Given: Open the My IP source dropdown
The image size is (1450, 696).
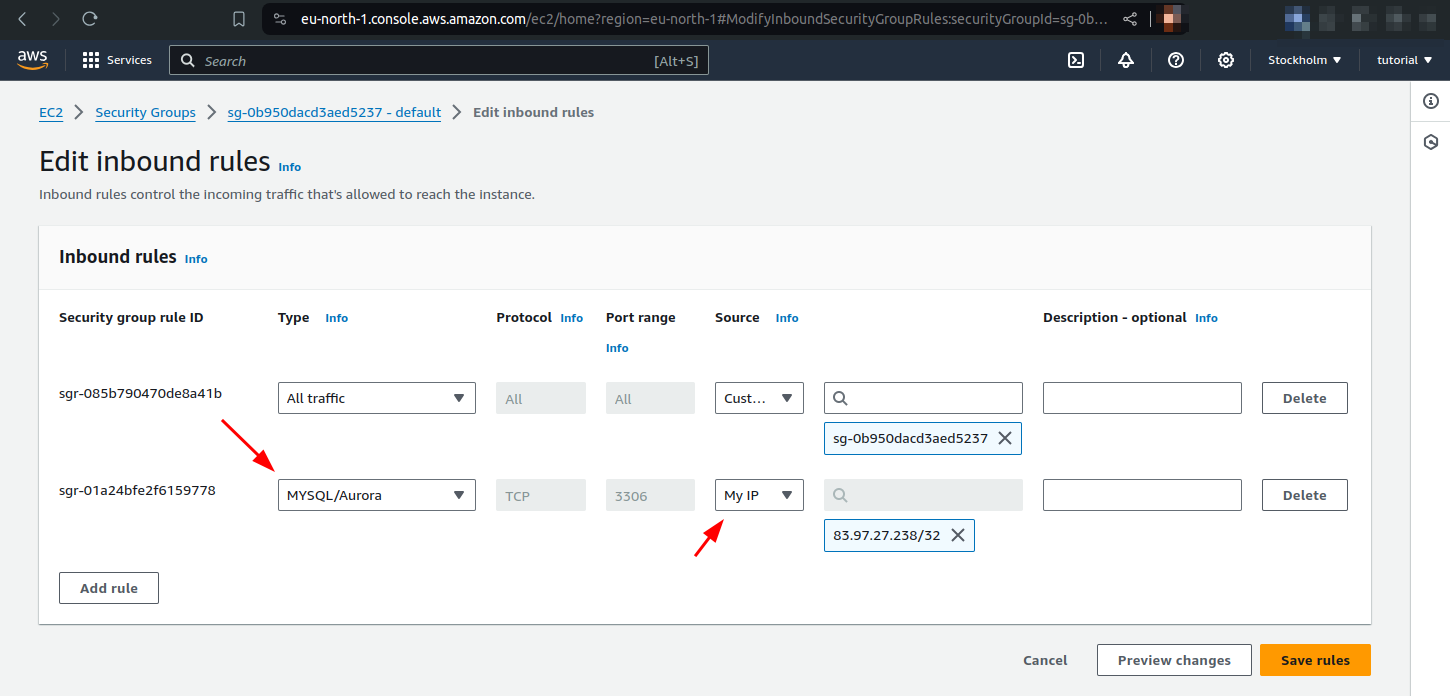Looking at the screenshot, I should tap(759, 494).
